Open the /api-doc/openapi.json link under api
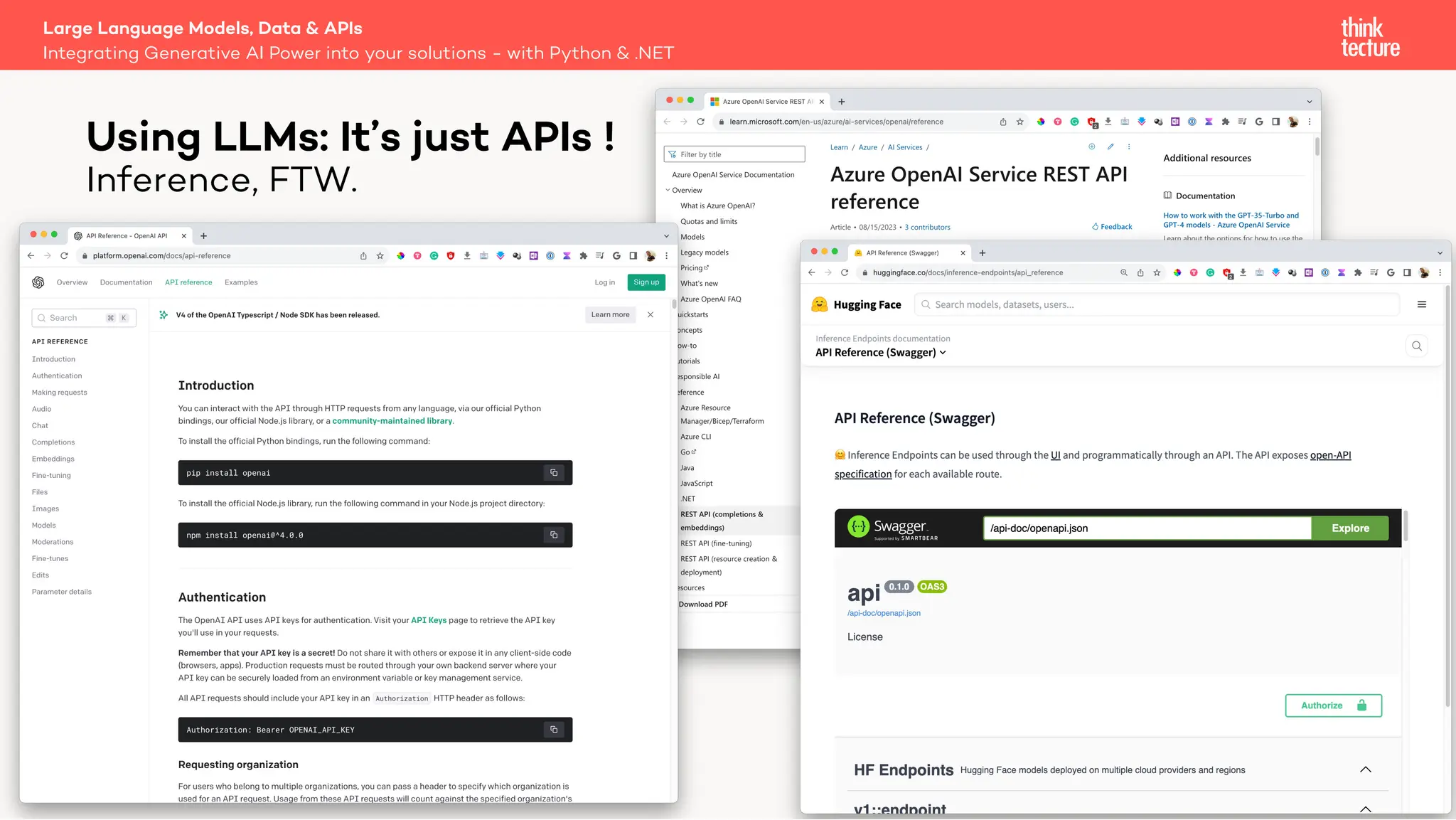This screenshot has width=1456, height=820. point(884,613)
